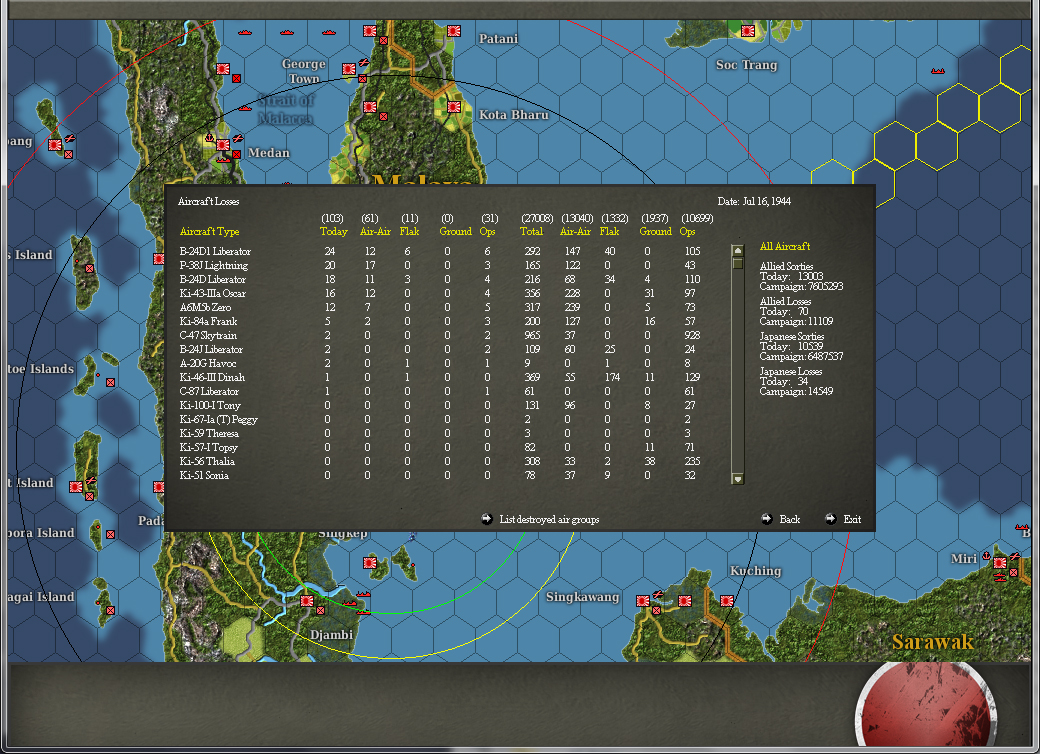Click the ship icon in the Strait of Malacca
The image size is (1040, 754).
(x=245, y=108)
